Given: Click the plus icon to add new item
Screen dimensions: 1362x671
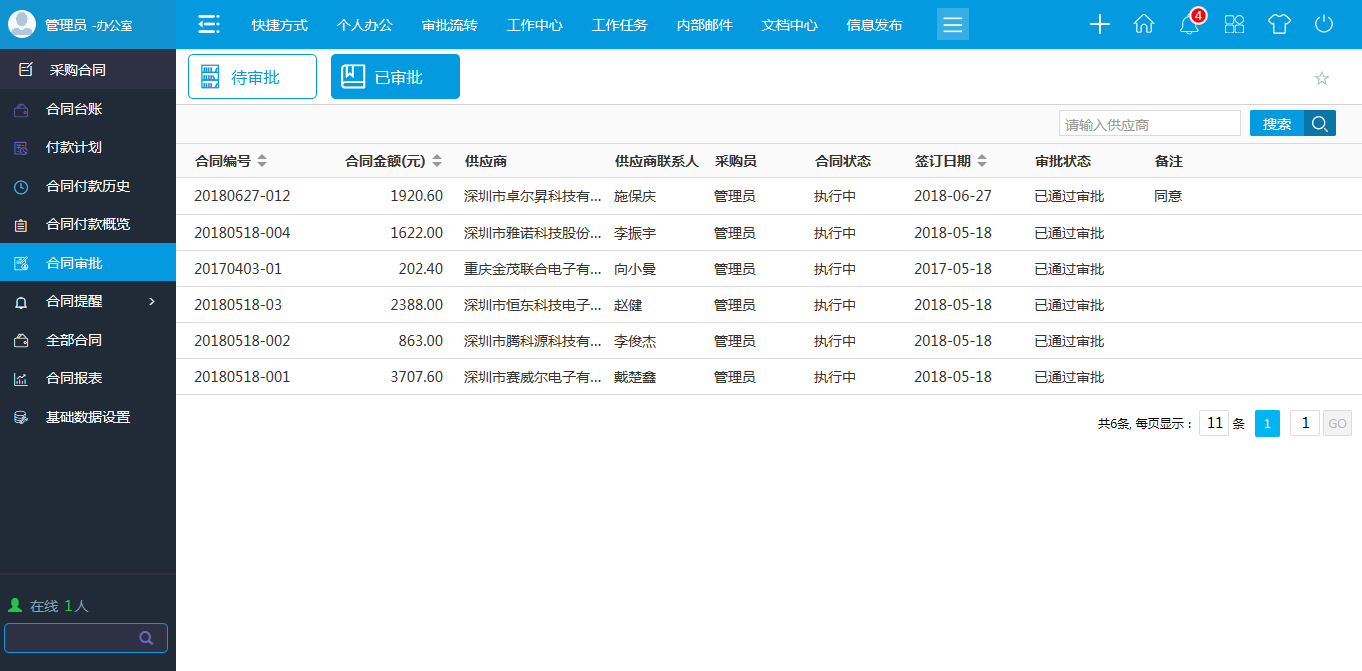Looking at the screenshot, I should 1099,24.
